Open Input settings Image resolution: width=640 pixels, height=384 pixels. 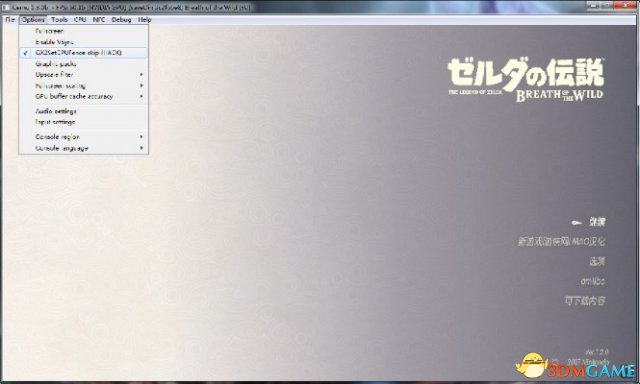[83, 122]
